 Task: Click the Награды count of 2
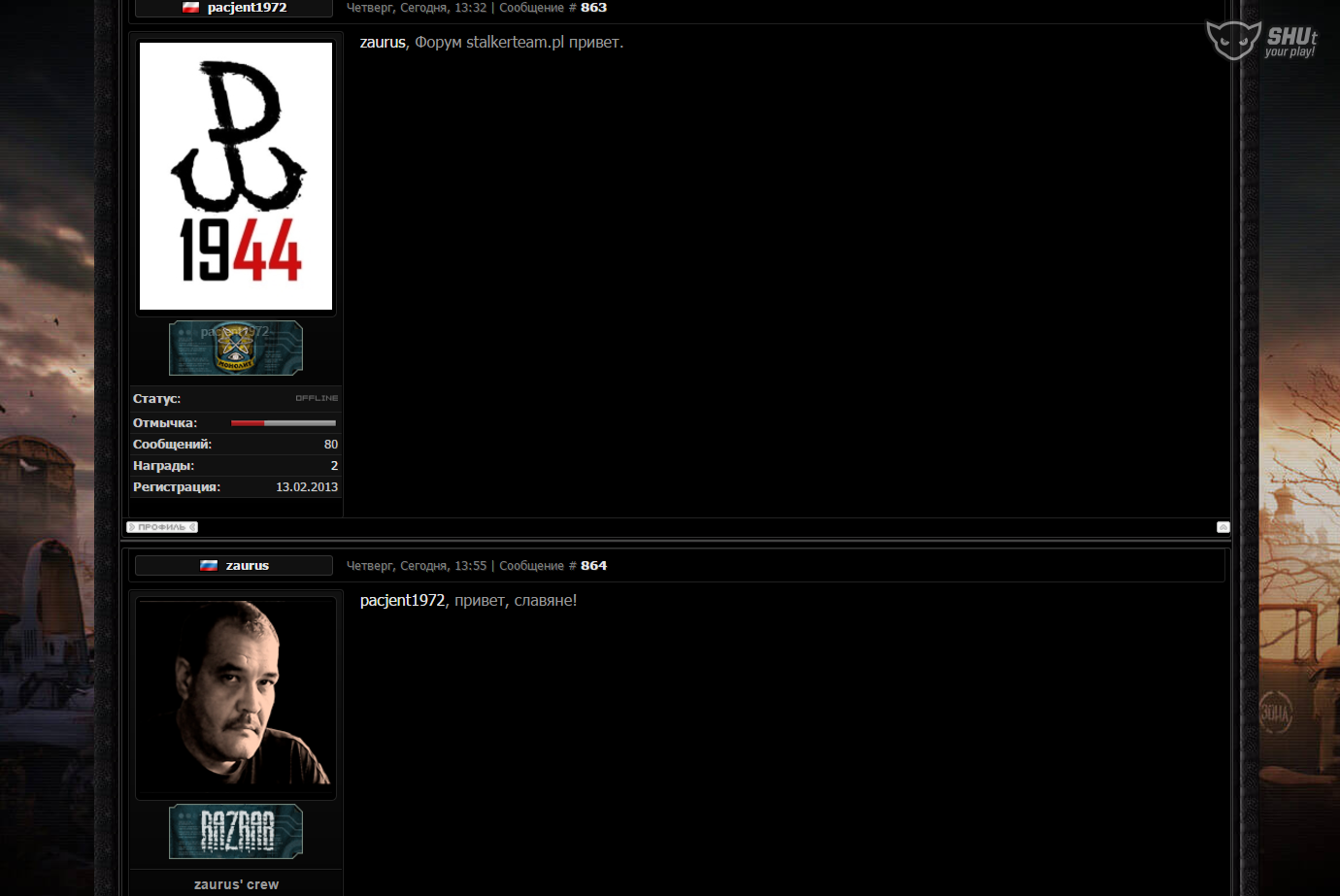334,466
